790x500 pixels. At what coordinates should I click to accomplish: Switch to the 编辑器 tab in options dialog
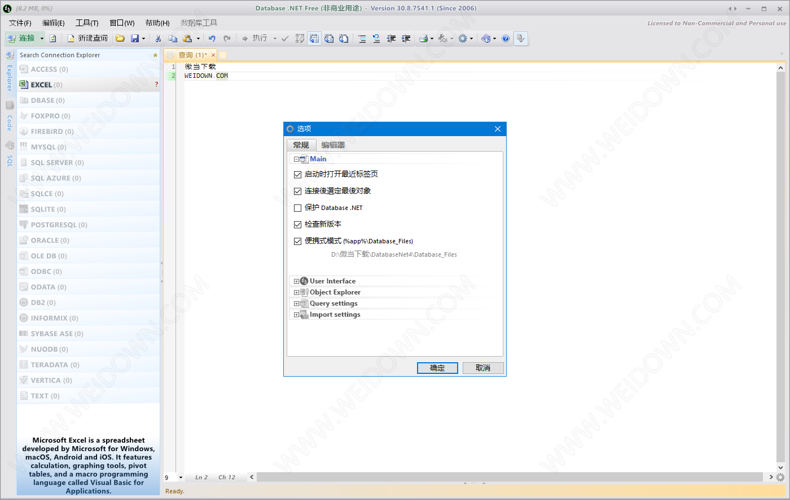tap(333, 145)
